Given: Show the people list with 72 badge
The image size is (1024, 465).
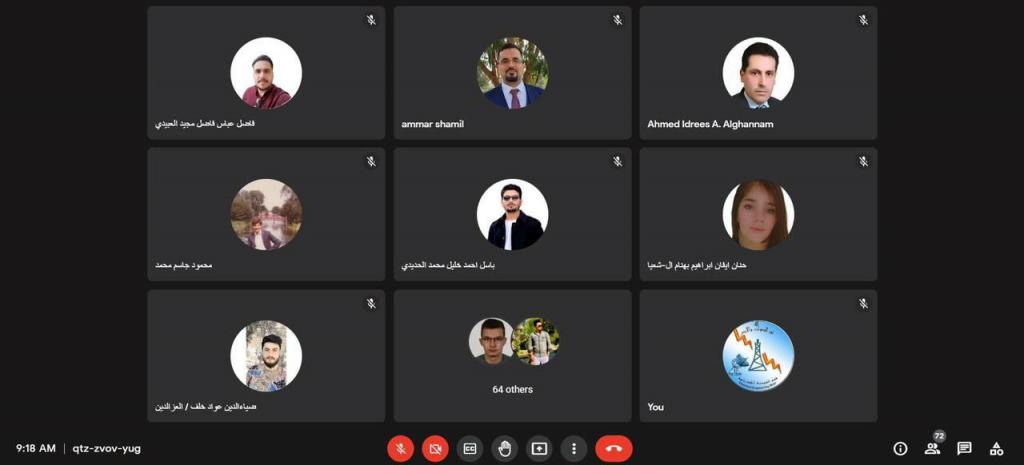Looking at the screenshot, I should click(x=933, y=447).
